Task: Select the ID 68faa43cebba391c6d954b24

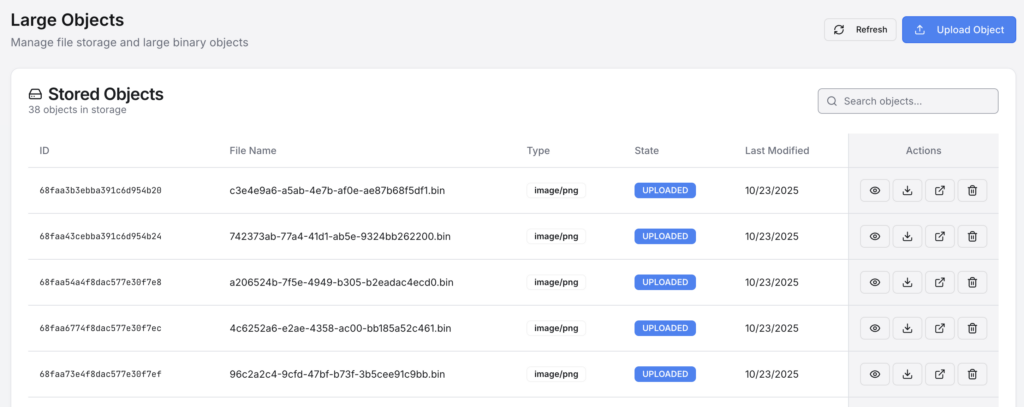Action: (100, 237)
